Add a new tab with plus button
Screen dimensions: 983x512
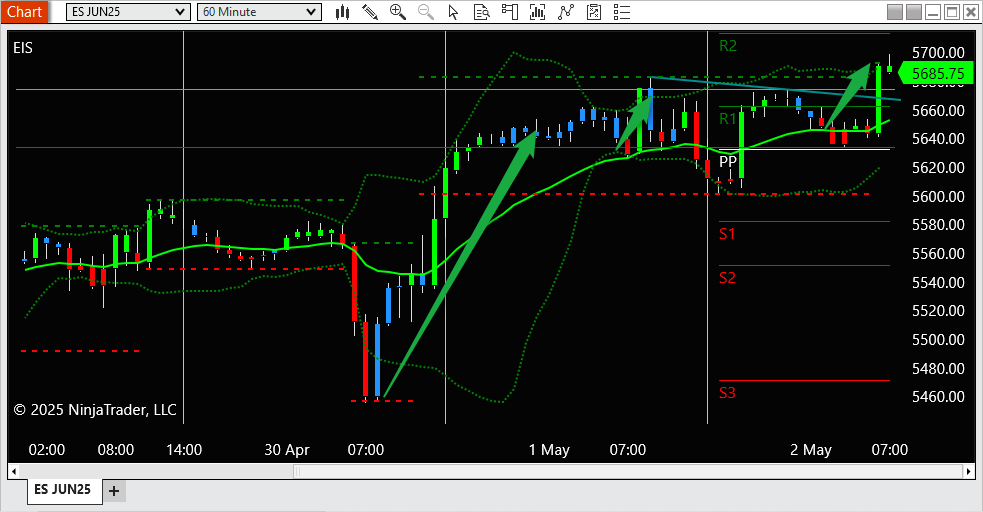[113, 491]
